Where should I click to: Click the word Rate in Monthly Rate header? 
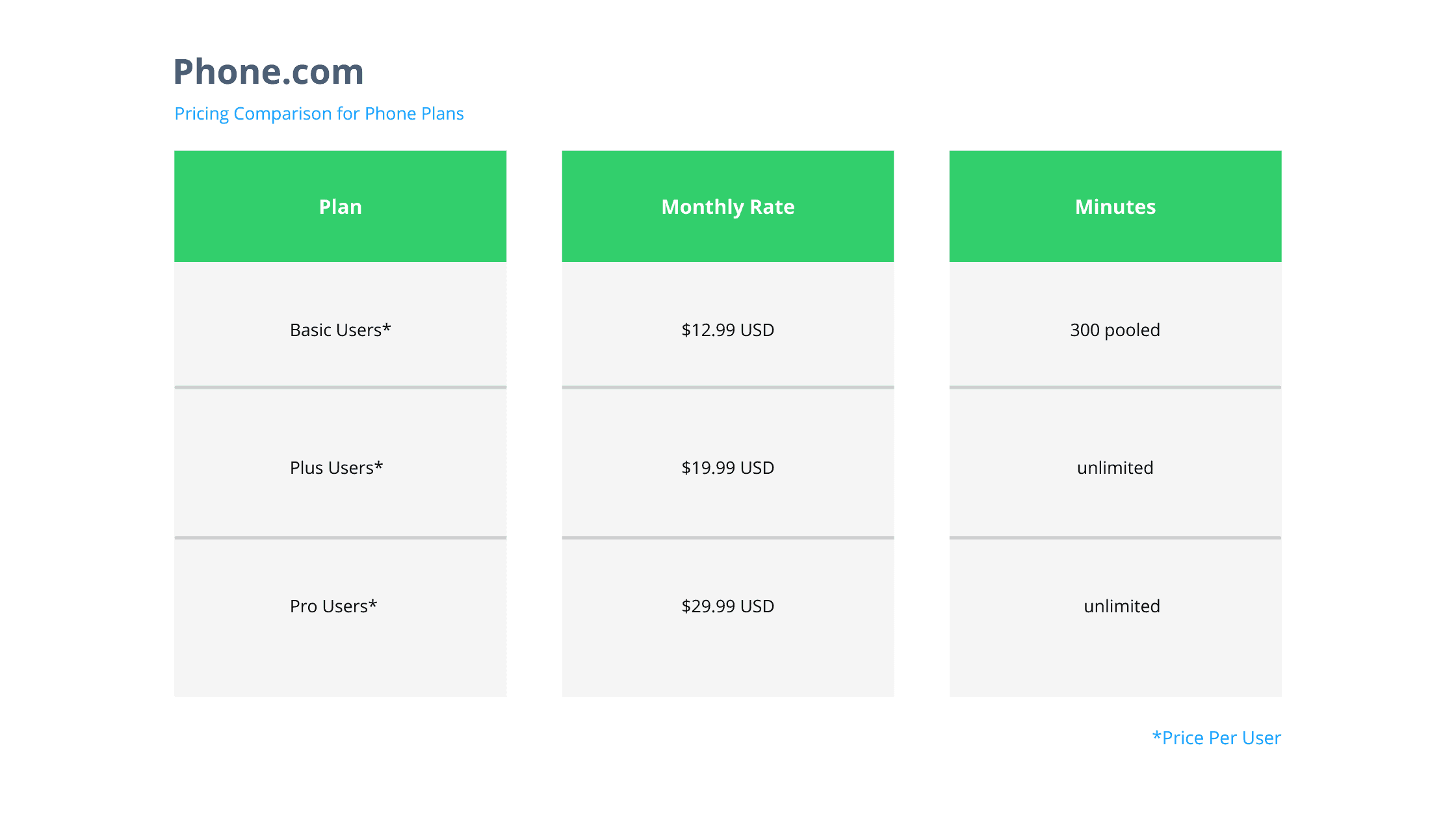pos(772,207)
